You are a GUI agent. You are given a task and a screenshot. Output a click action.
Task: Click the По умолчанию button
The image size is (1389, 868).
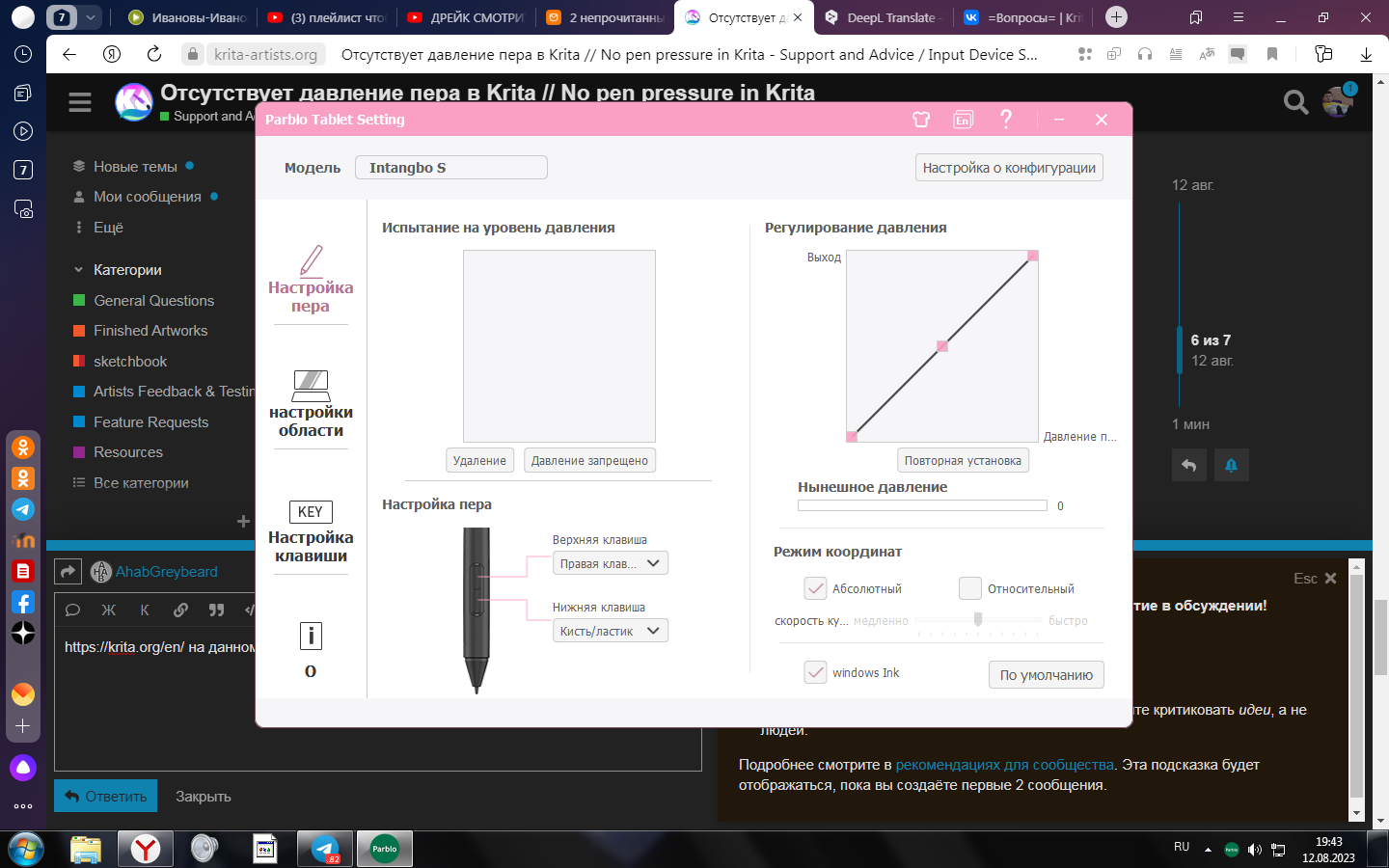tap(1046, 675)
